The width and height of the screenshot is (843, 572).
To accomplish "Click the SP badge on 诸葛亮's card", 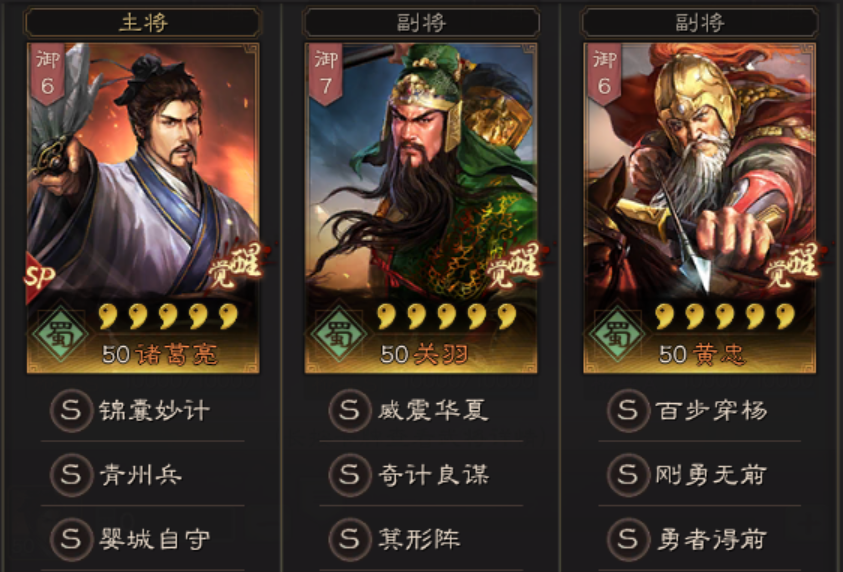I will (40, 277).
